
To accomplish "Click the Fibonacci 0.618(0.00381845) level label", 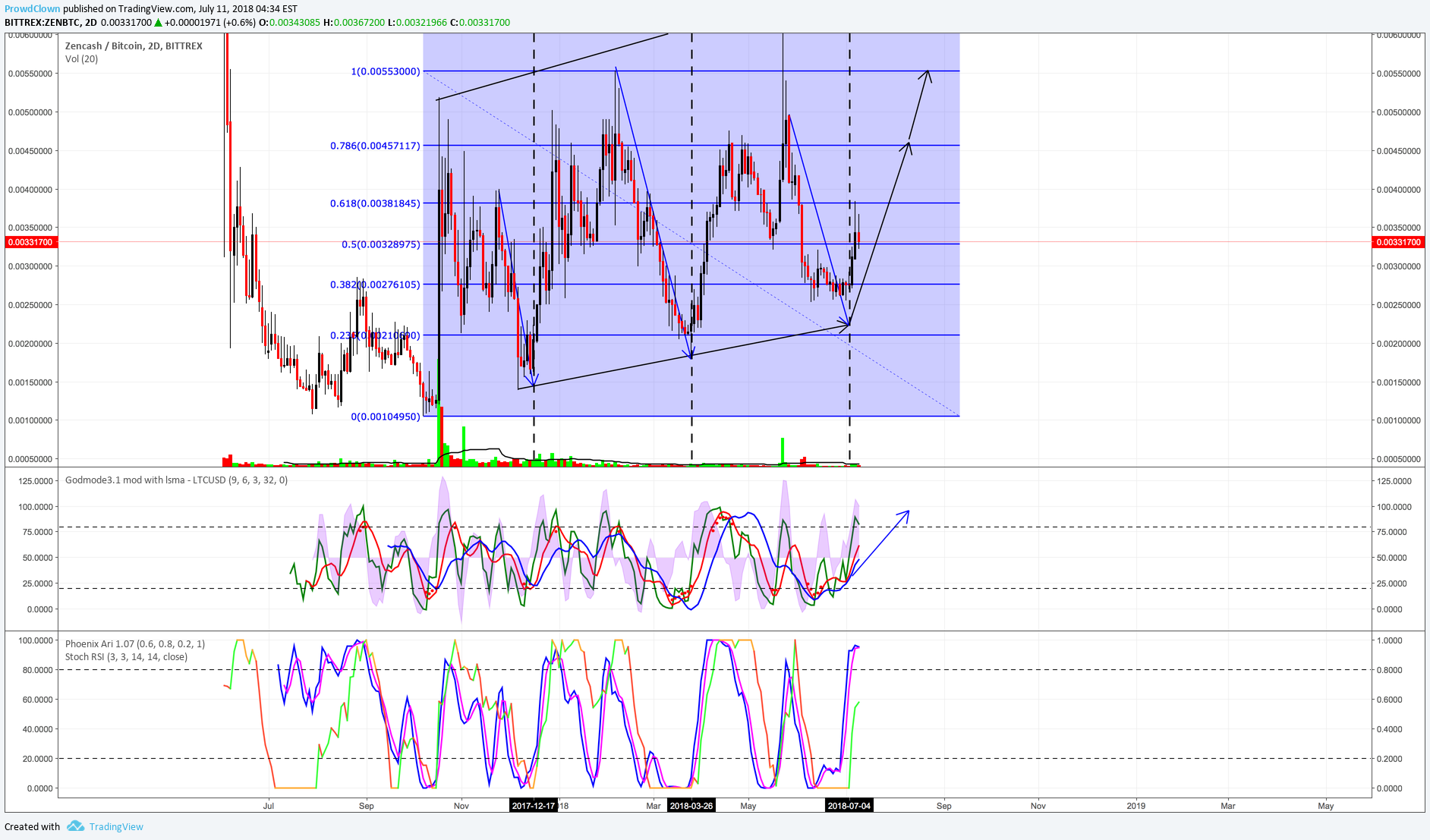I will coord(375,203).
